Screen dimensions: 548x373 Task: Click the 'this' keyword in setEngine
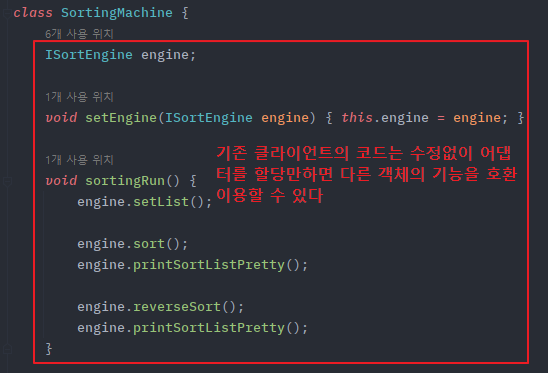pyautogui.click(x=357, y=118)
